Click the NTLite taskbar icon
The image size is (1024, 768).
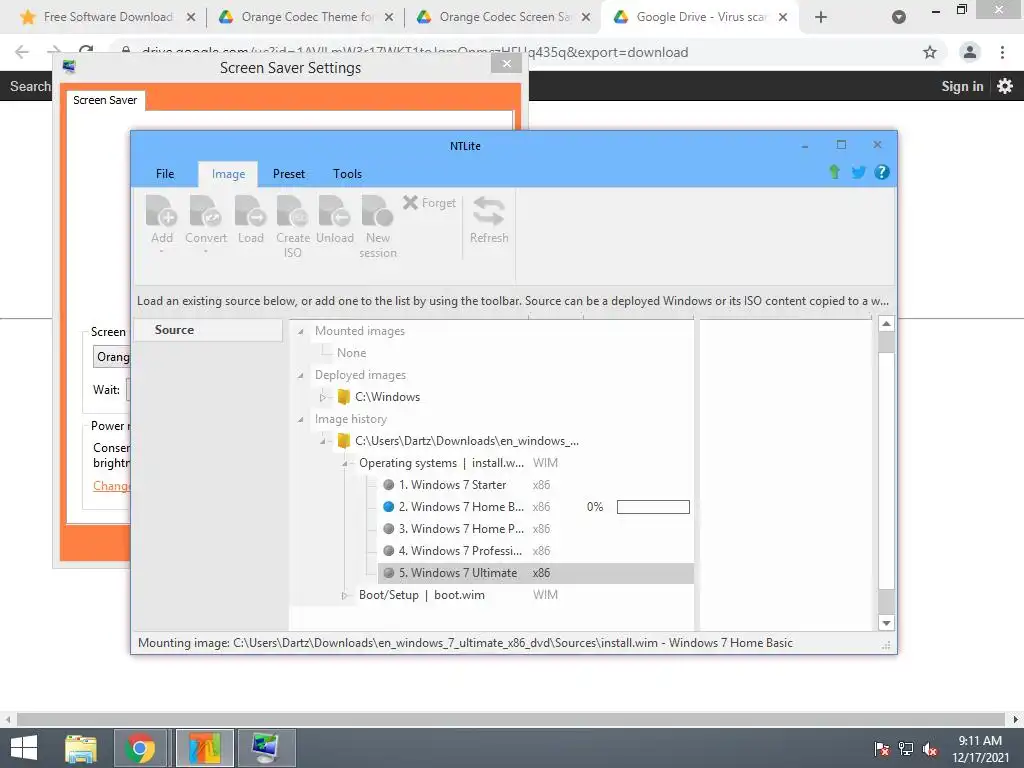(x=205, y=748)
